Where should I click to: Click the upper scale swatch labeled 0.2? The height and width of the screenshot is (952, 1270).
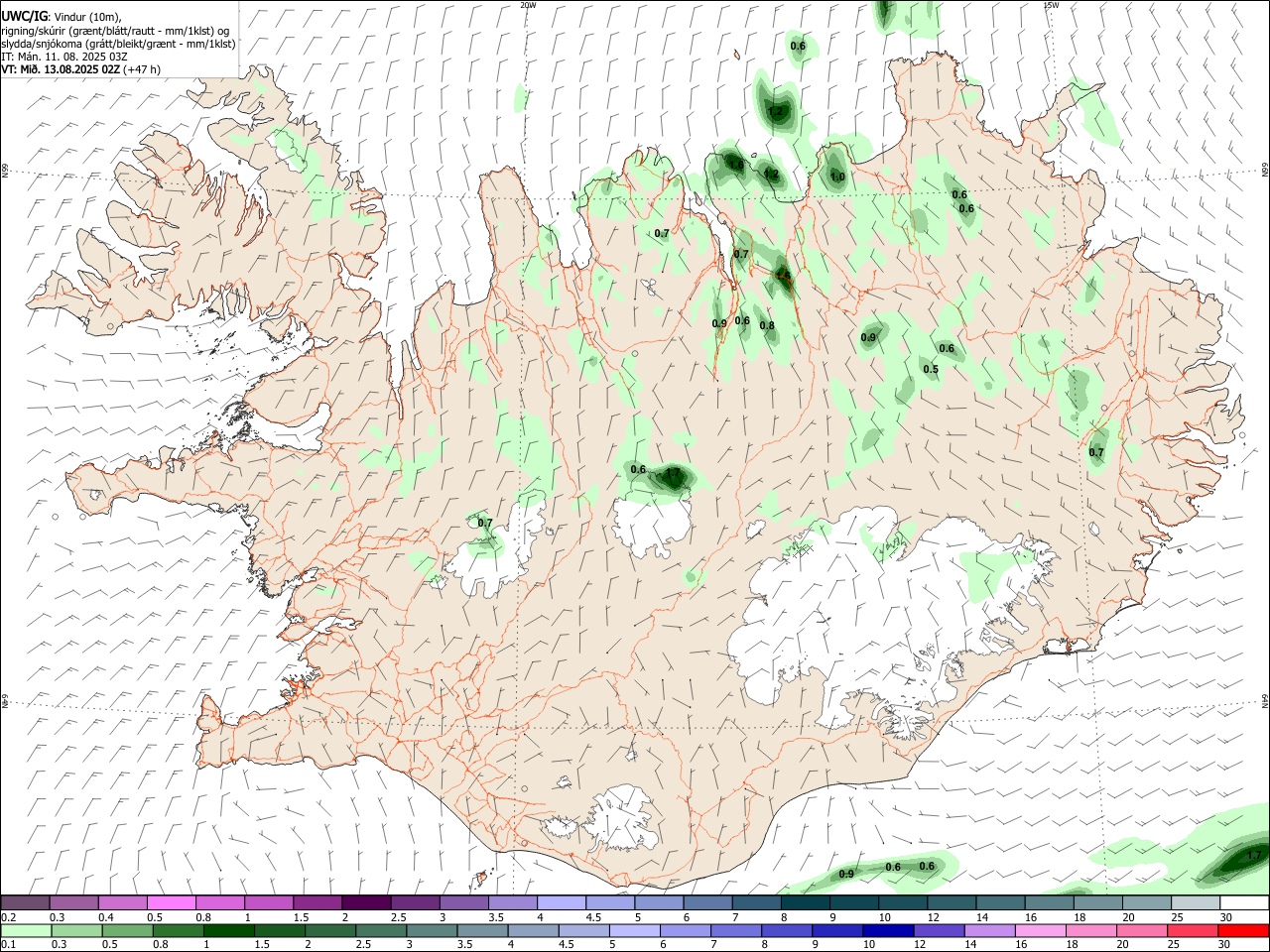click(x=25, y=902)
